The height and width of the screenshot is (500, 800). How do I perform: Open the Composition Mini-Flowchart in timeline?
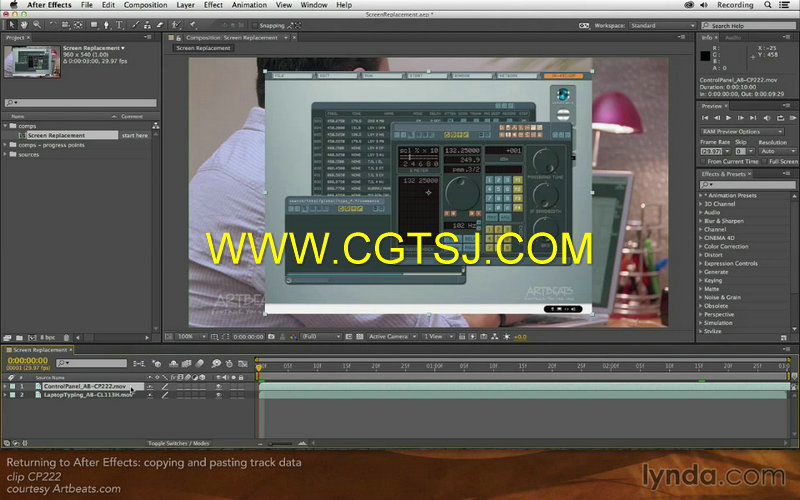138,363
